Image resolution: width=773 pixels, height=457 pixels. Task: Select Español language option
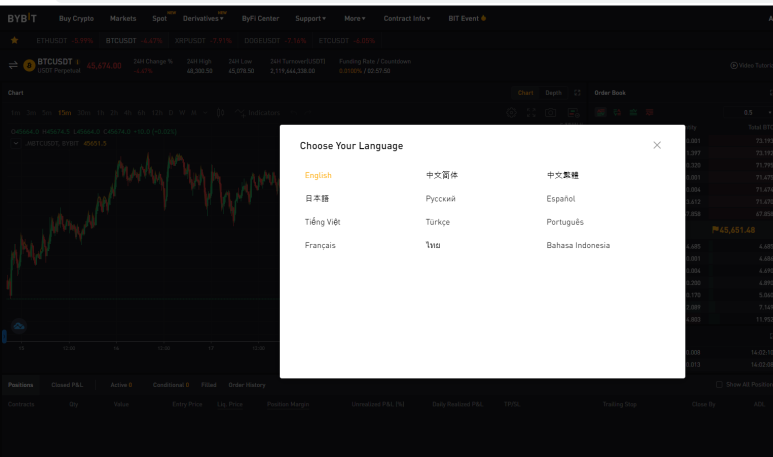[x=561, y=199]
